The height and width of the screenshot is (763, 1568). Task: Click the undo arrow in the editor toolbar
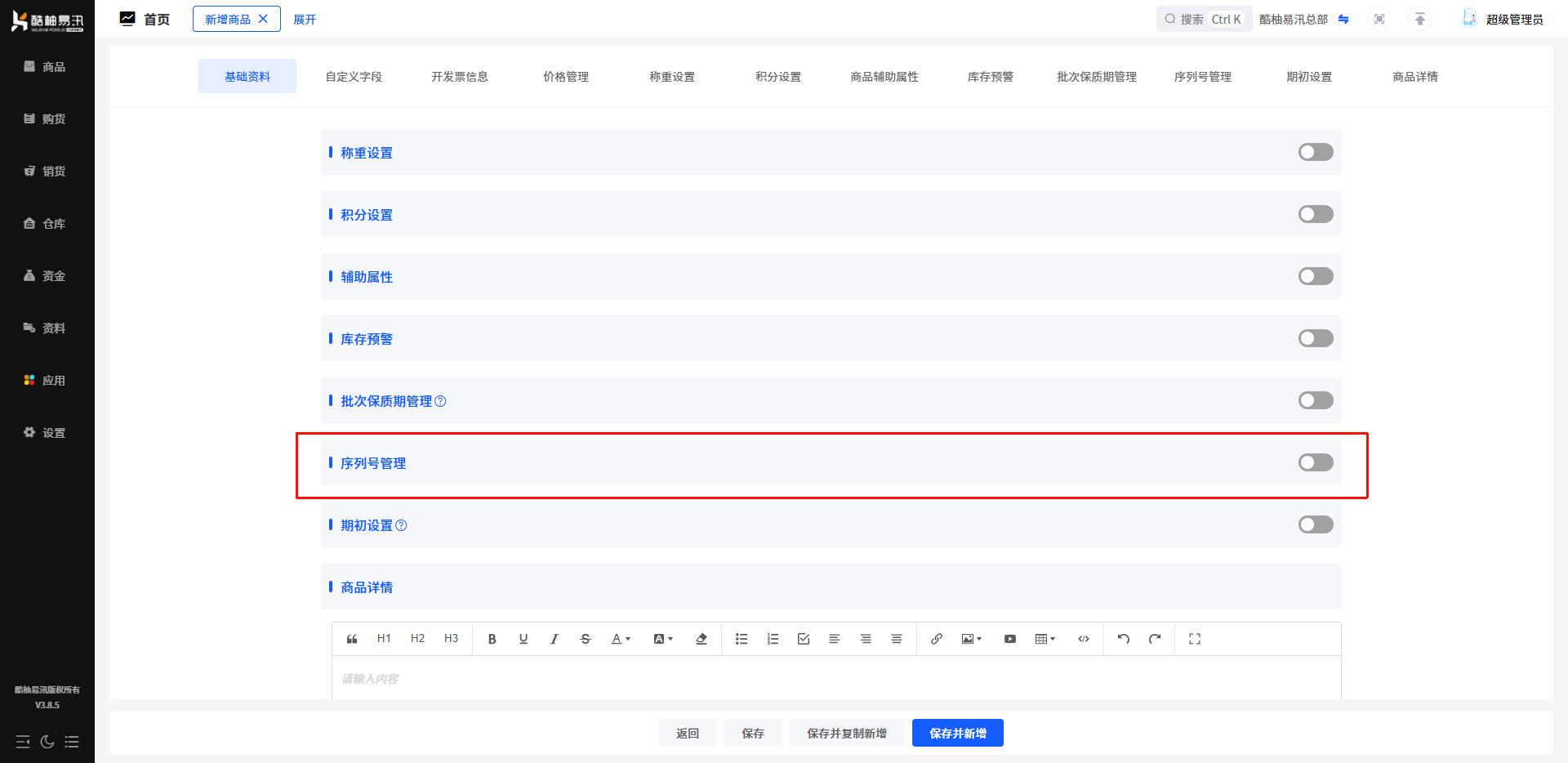pos(1123,639)
